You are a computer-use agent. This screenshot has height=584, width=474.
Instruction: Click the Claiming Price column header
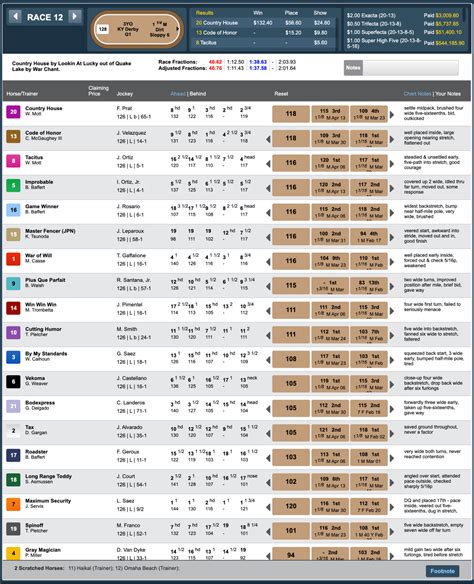click(98, 91)
